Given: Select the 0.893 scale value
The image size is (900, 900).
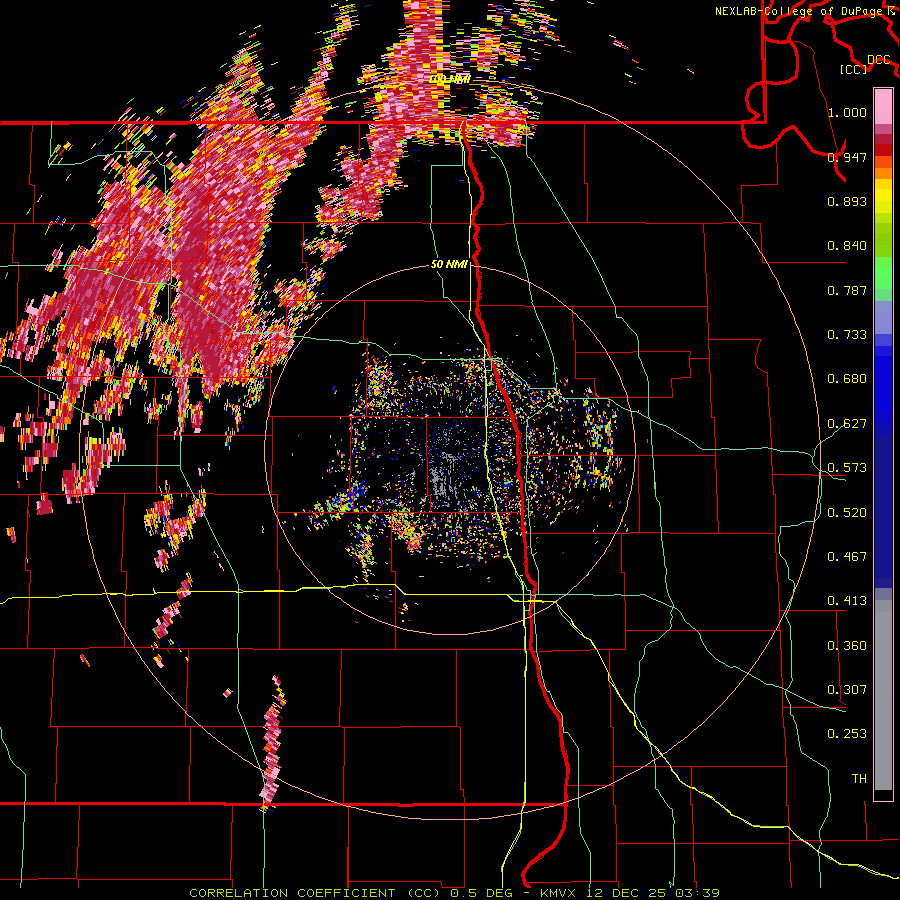Looking at the screenshot, I should 847,201.
